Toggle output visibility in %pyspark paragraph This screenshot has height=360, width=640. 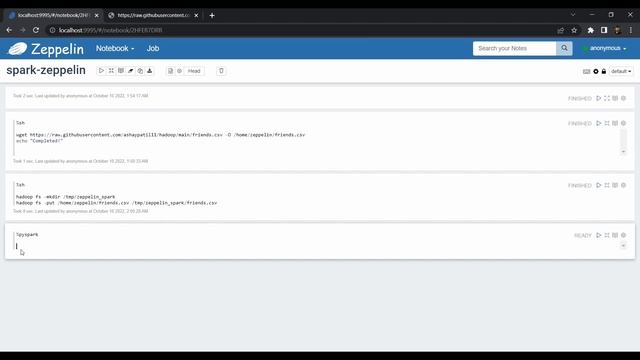click(615, 235)
